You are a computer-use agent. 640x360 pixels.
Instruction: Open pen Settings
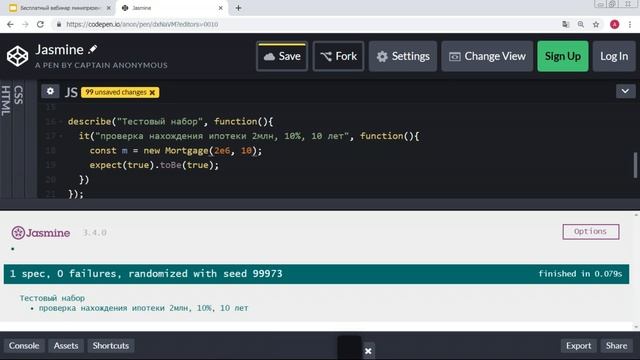point(403,56)
